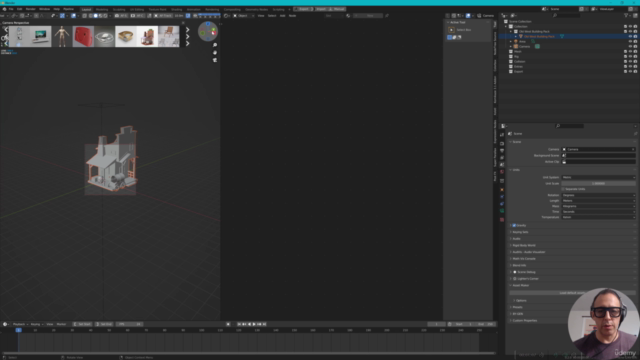Jump to the timeline end frame
640x360 pixels.
pos(264,324)
